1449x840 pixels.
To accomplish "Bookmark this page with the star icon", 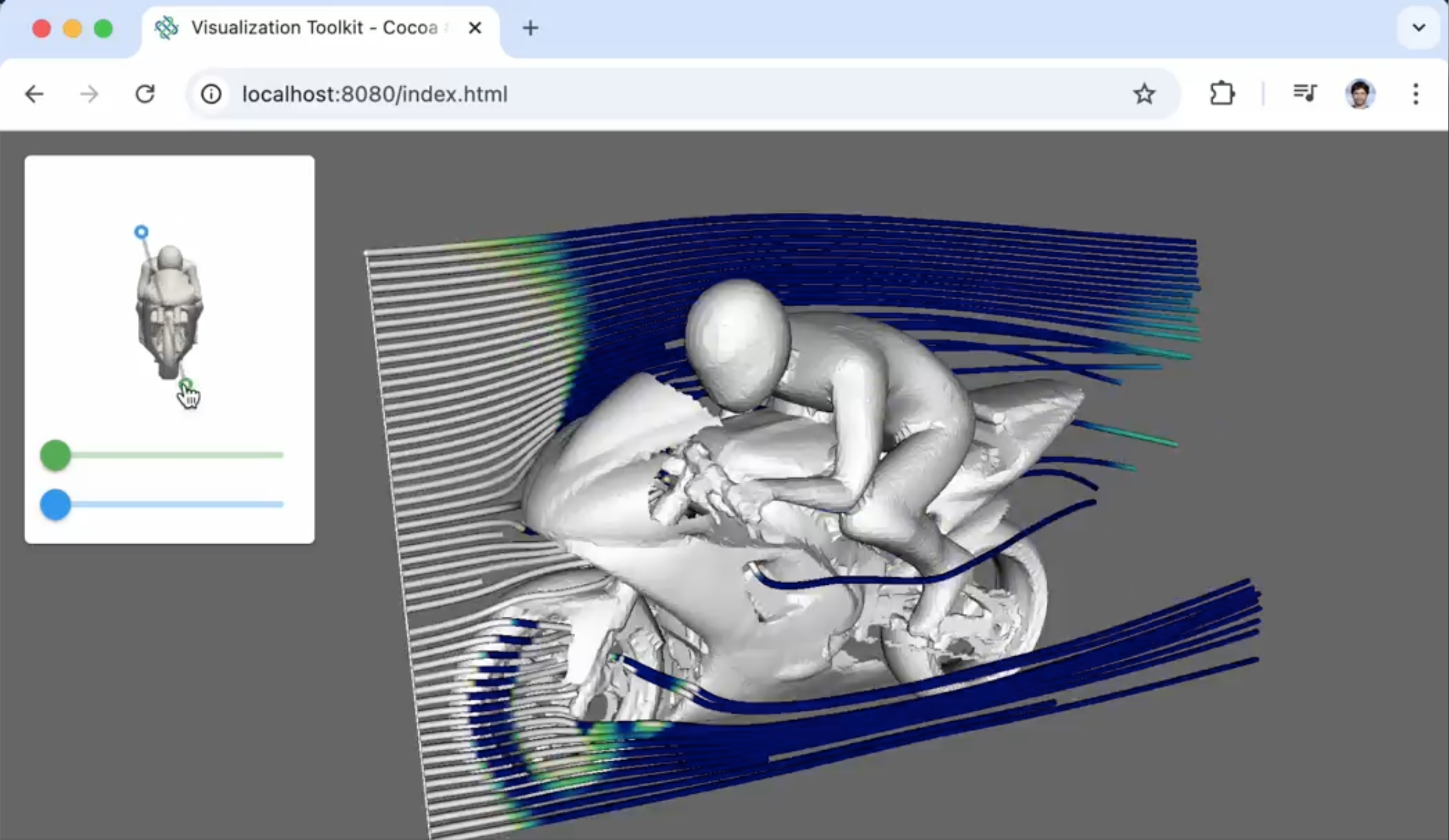I will tap(1144, 94).
